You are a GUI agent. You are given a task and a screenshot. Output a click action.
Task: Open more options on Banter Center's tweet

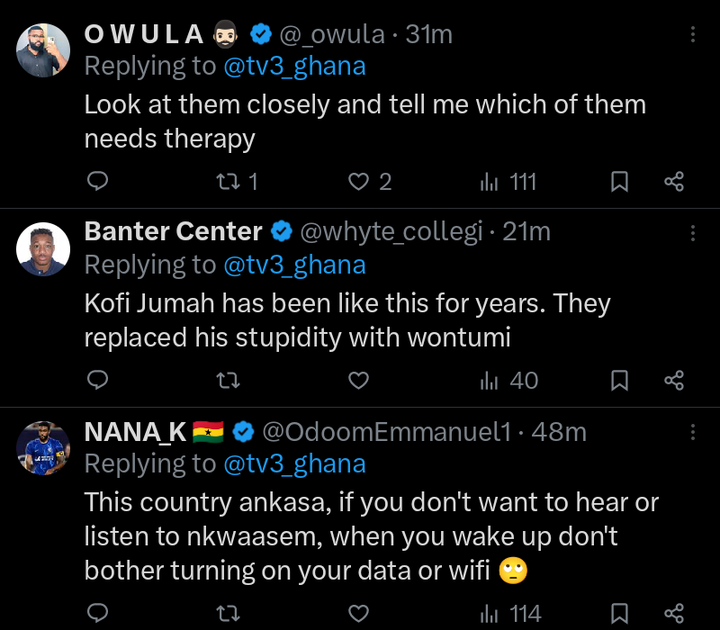(x=693, y=233)
